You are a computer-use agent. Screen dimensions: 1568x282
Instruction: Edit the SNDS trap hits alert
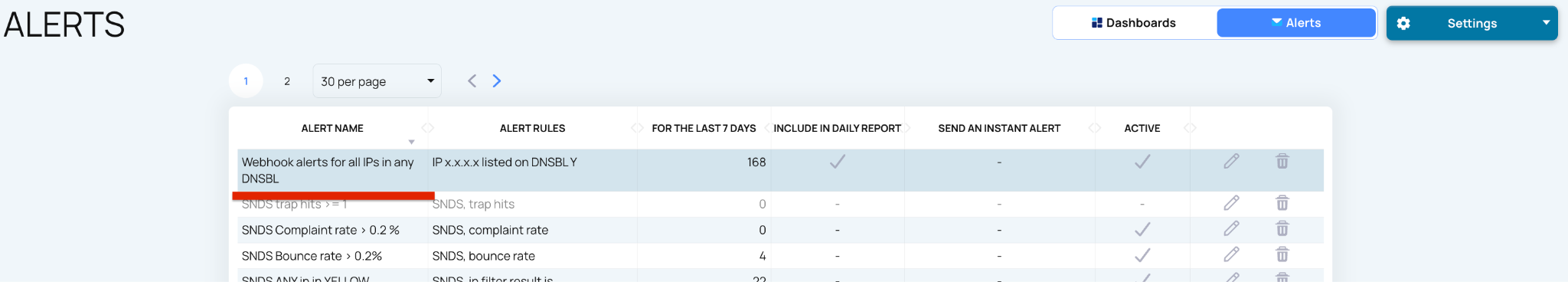[1231, 203]
